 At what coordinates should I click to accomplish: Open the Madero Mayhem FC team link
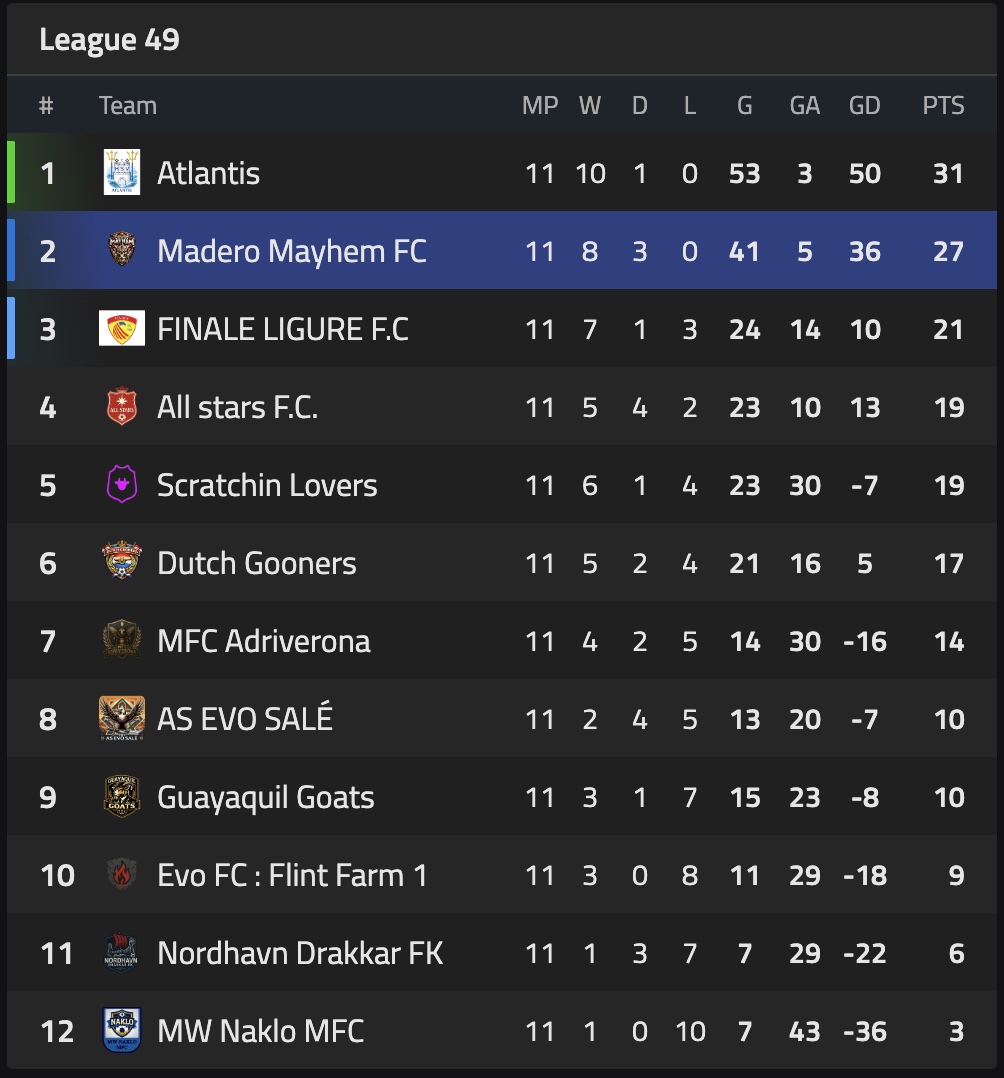click(291, 251)
